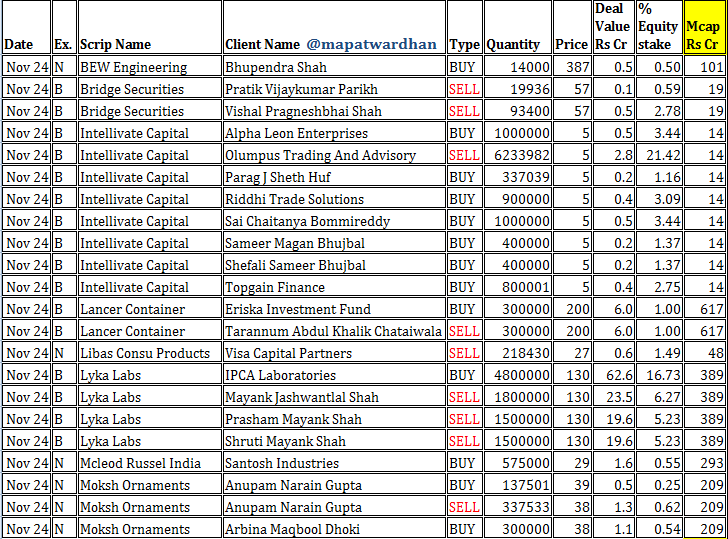Select quantity '218430' cell
This screenshot has height=539, width=728.
518,353
